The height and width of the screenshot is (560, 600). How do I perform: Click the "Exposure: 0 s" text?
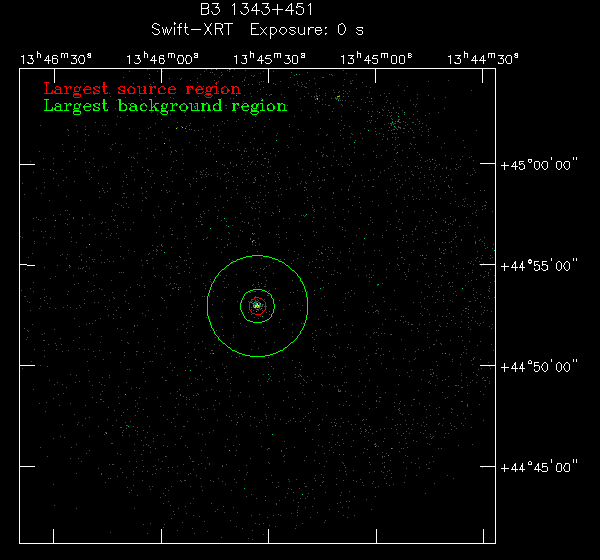click(307, 30)
